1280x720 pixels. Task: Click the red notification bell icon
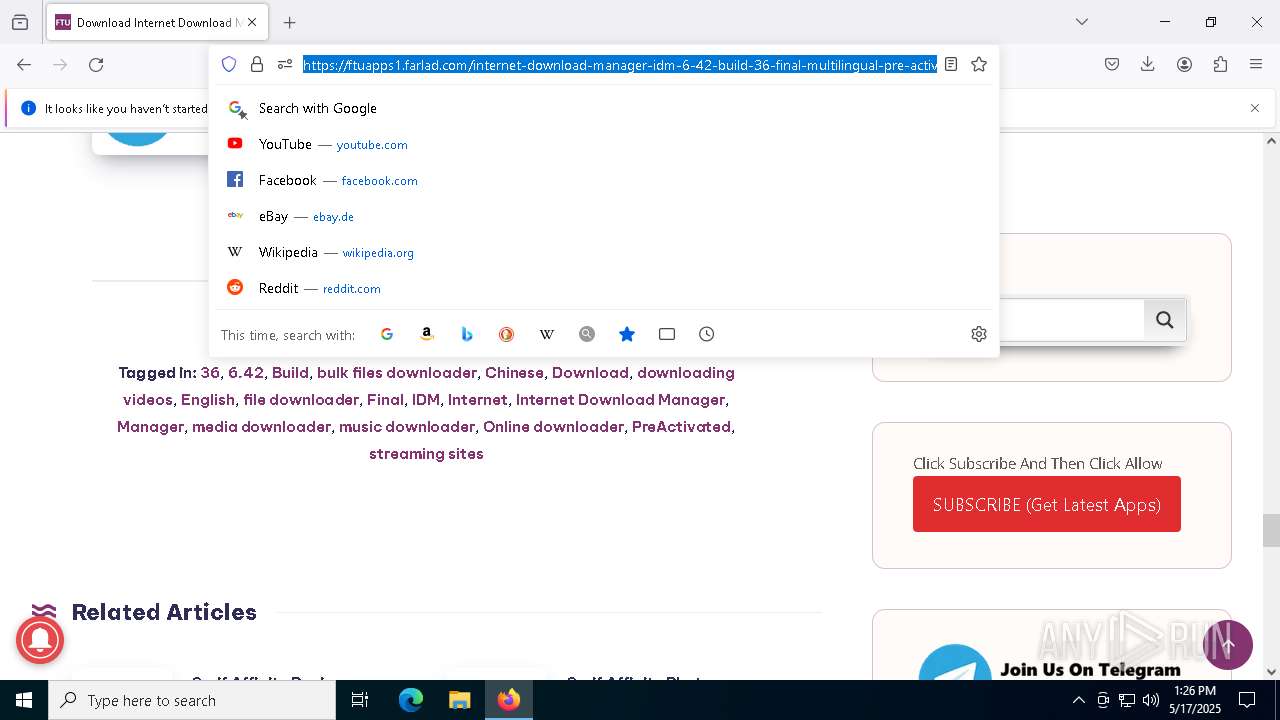click(40, 640)
